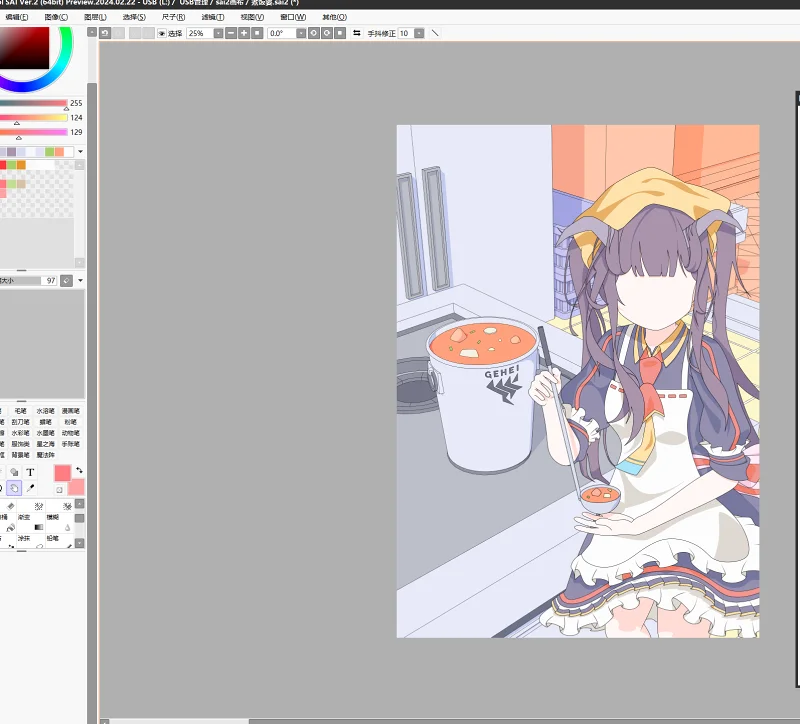Select the shape tool icon beside Text
Image resolution: width=800 pixels, height=724 pixels.
pyautogui.click(x=14, y=472)
